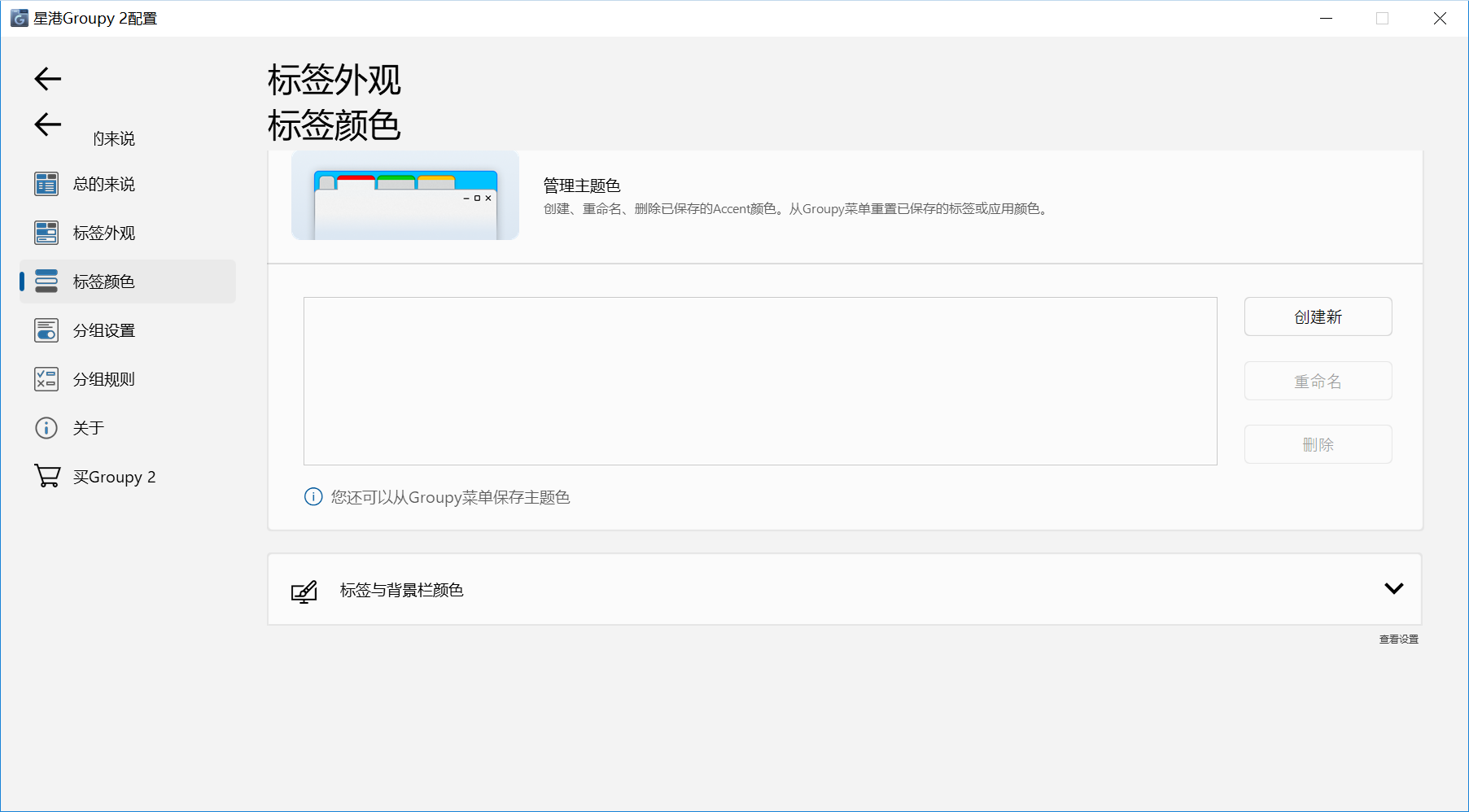Image resolution: width=1469 pixels, height=812 pixels.
Task: Open 分组设置 page
Action: (128, 330)
